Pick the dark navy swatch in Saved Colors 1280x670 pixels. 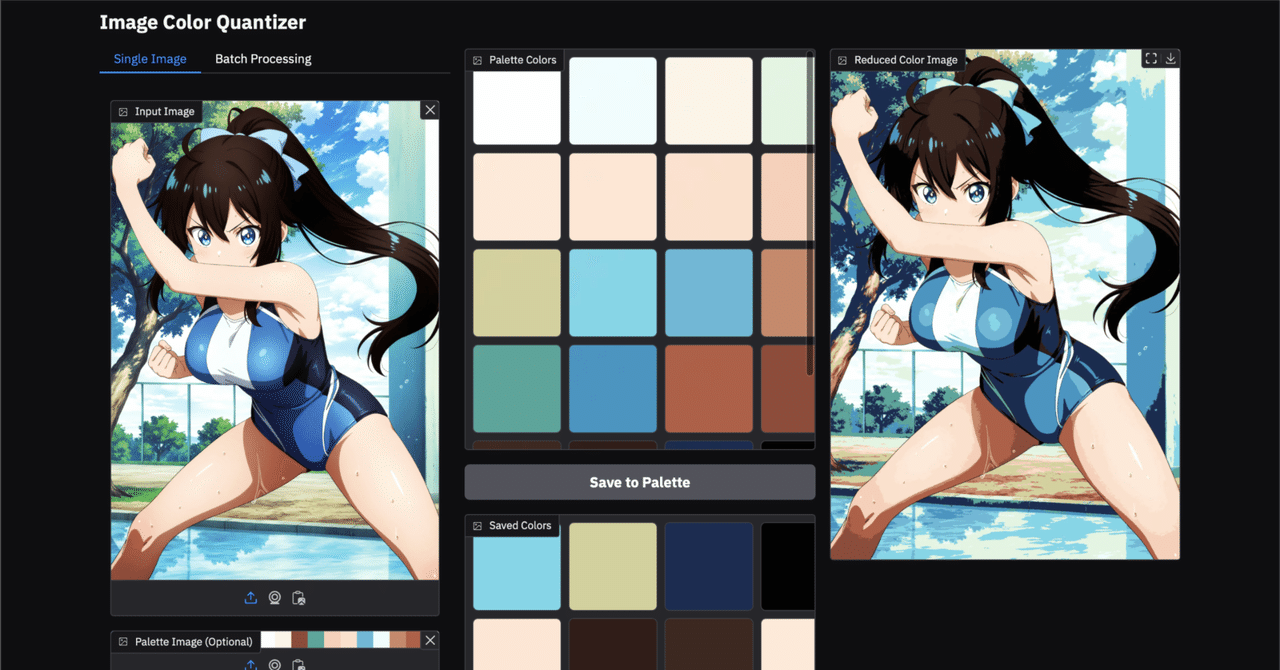click(x=708, y=566)
